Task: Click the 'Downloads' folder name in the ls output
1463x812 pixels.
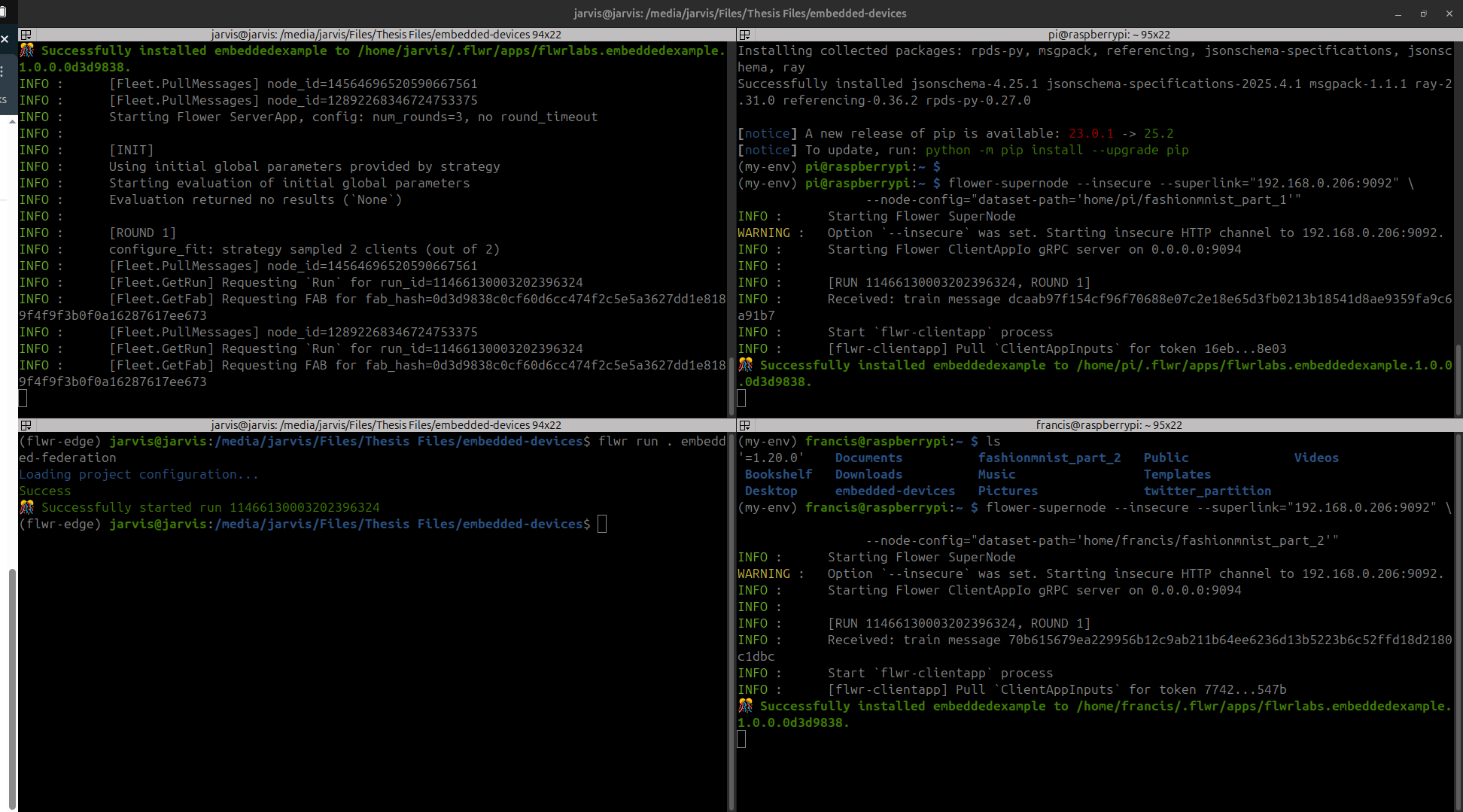Action: [868, 474]
